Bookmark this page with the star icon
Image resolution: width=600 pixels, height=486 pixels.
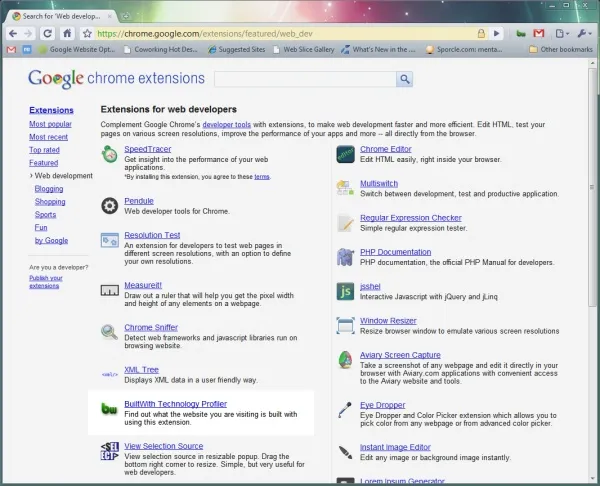[x=87, y=34]
